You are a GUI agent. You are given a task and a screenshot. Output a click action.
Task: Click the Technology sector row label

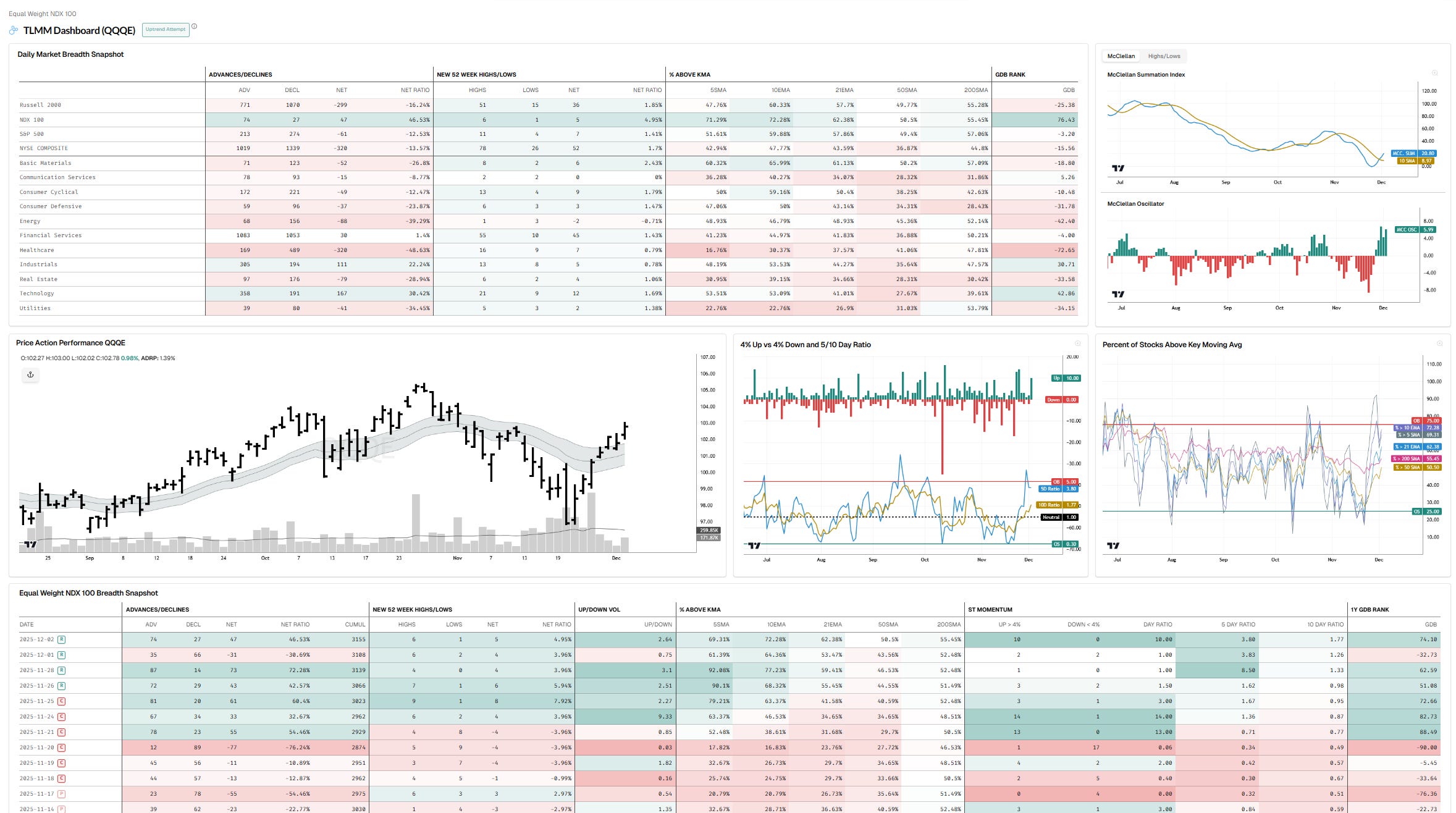coord(37,293)
